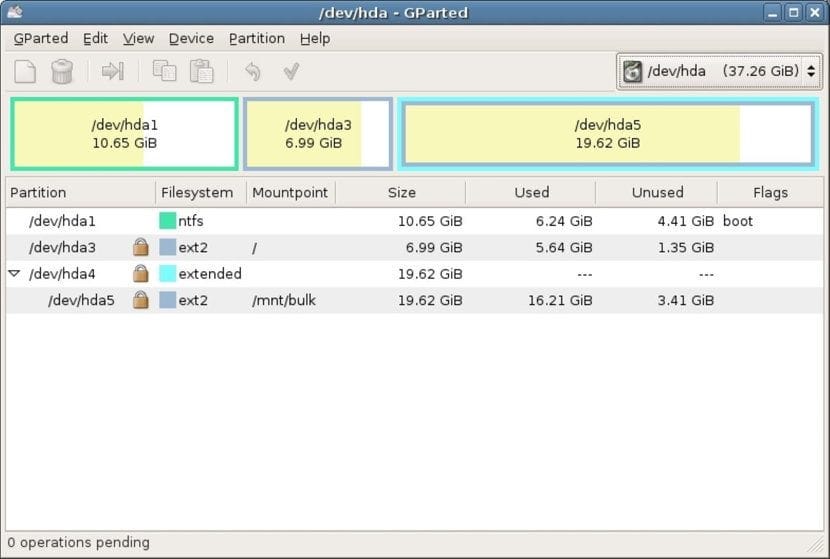
Task: Click the color swatch in /dev/hda5 row
Action: tap(167, 300)
